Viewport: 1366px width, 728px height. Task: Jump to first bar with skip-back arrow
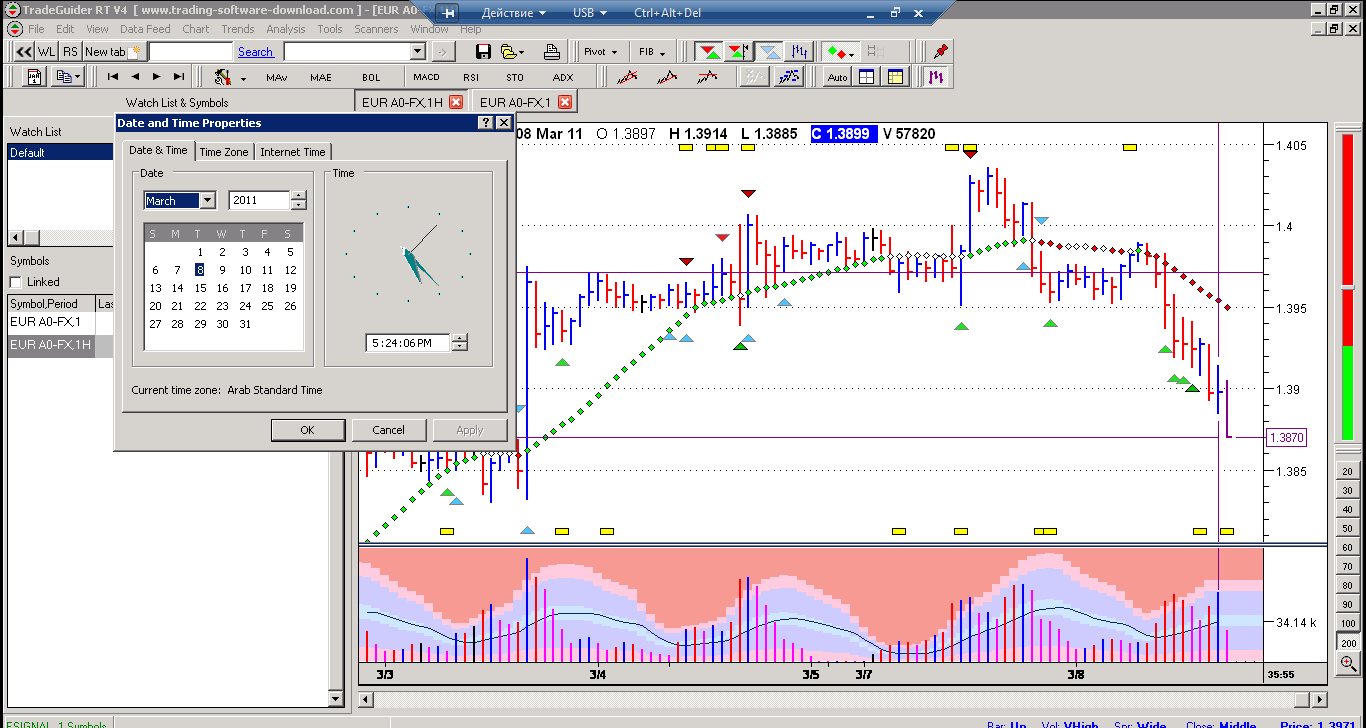click(113, 77)
